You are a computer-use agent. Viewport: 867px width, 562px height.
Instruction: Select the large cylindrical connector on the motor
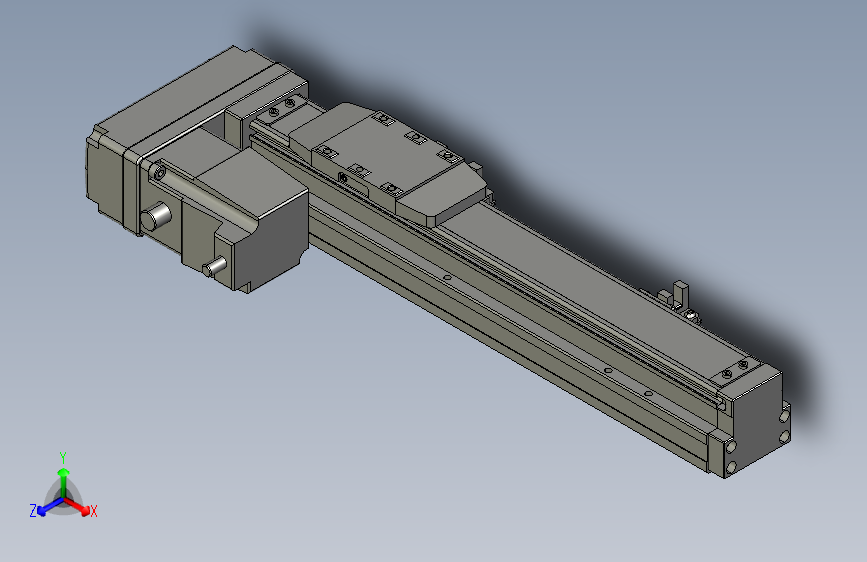click(155, 216)
